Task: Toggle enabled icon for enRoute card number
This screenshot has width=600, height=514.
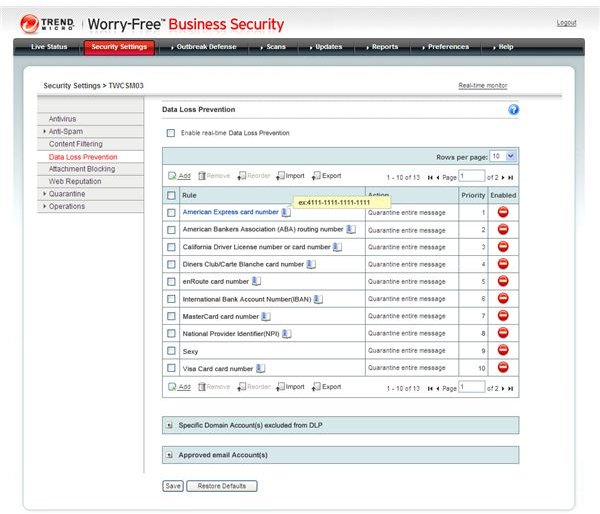Action: pyautogui.click(x=503, y=281)
